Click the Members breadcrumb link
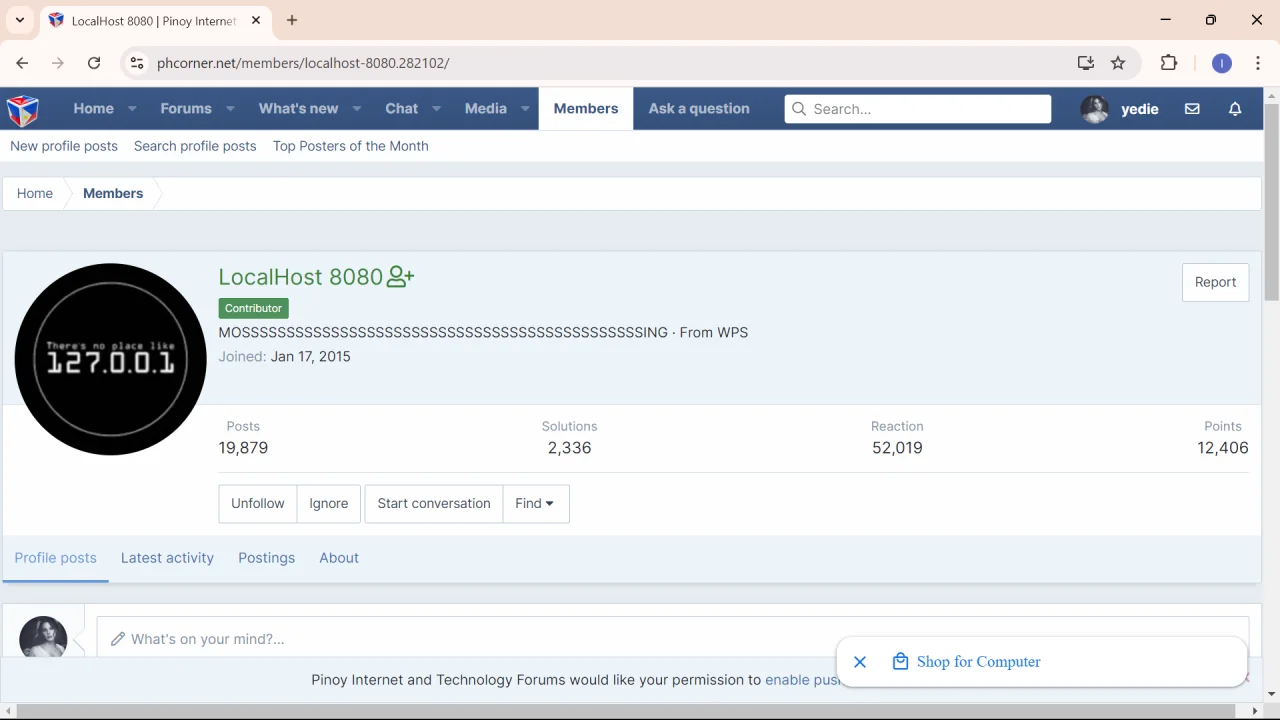 (113, 194)
